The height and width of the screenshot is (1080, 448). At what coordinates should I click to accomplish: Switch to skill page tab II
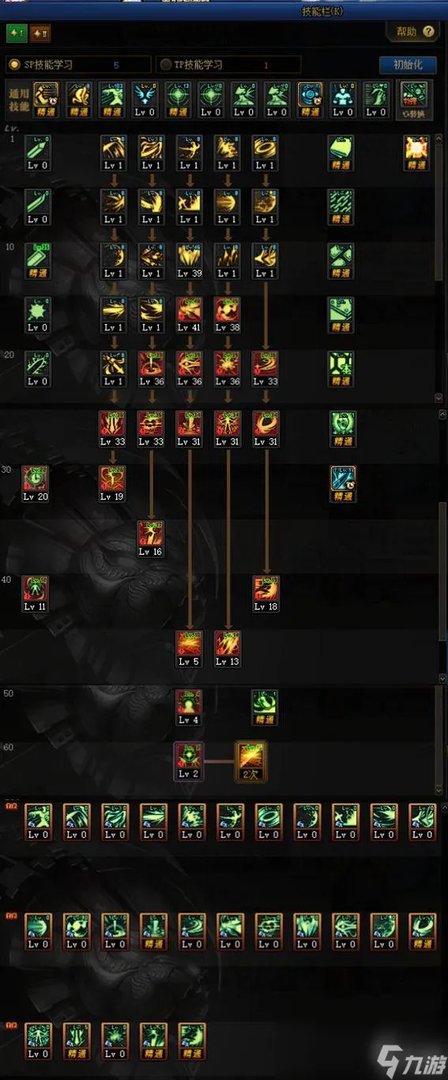tap(40, 32)
